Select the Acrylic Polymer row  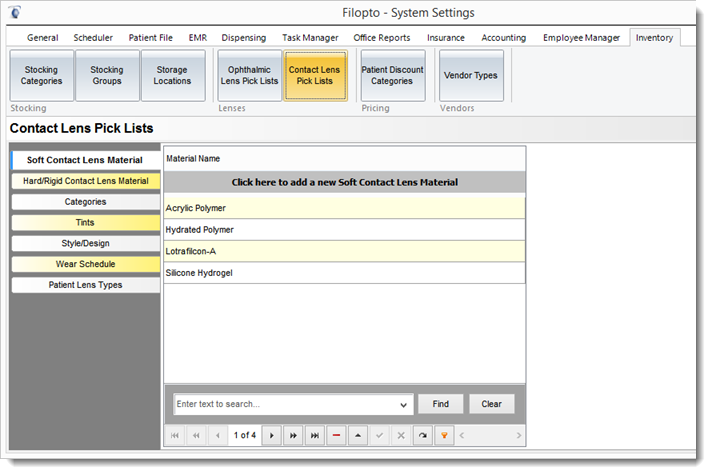click(x=345, y=208)
